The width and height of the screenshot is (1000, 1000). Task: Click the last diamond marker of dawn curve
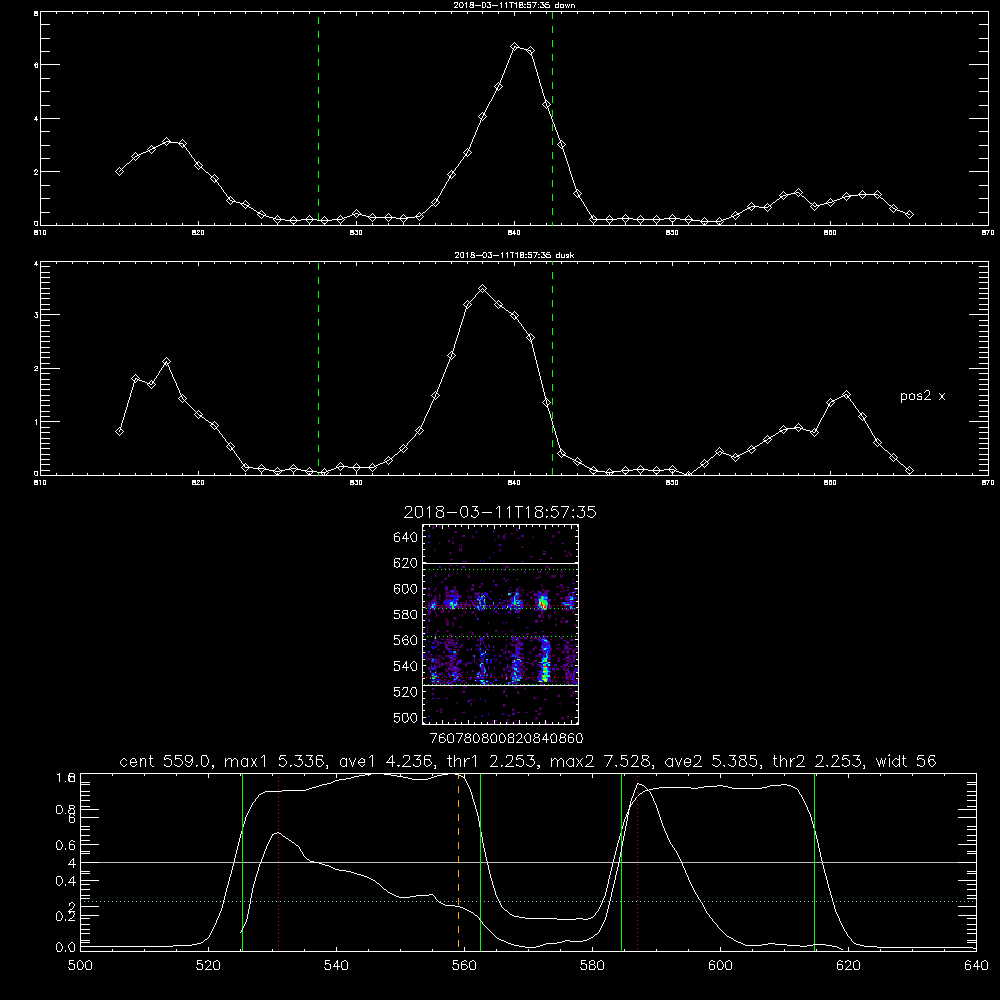tap(909, 215)
